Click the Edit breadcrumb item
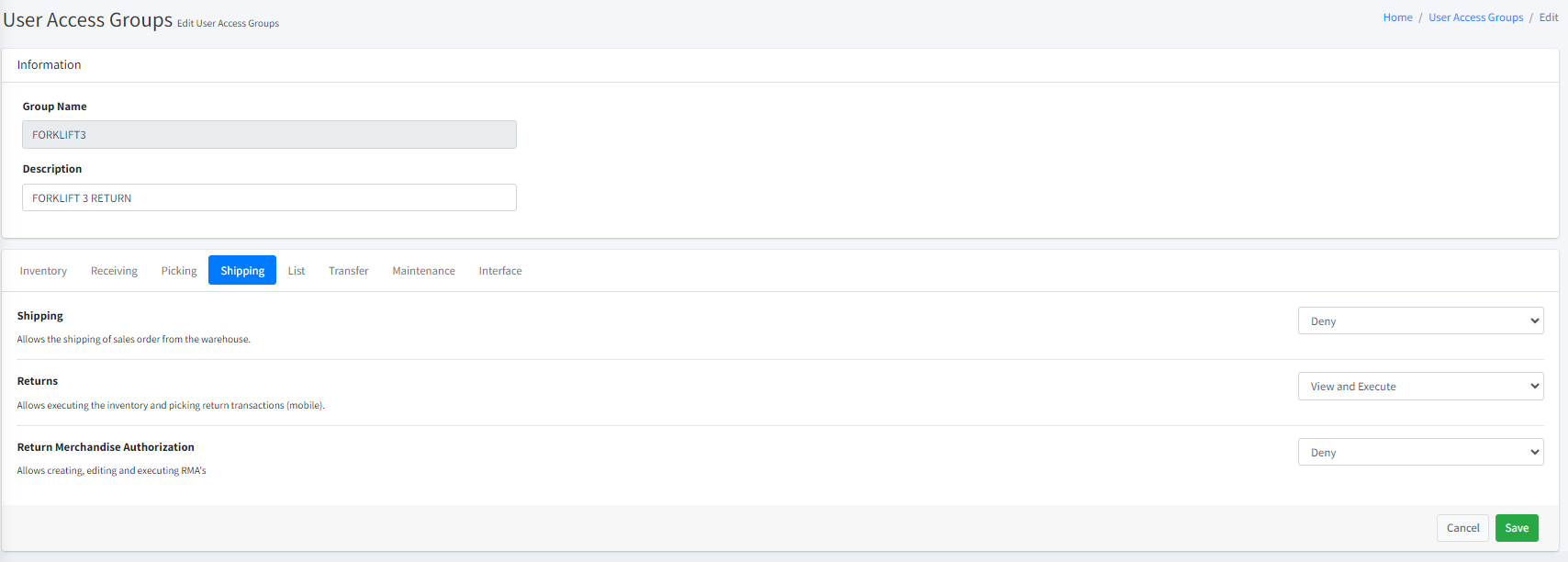 tap(1549, 17)
